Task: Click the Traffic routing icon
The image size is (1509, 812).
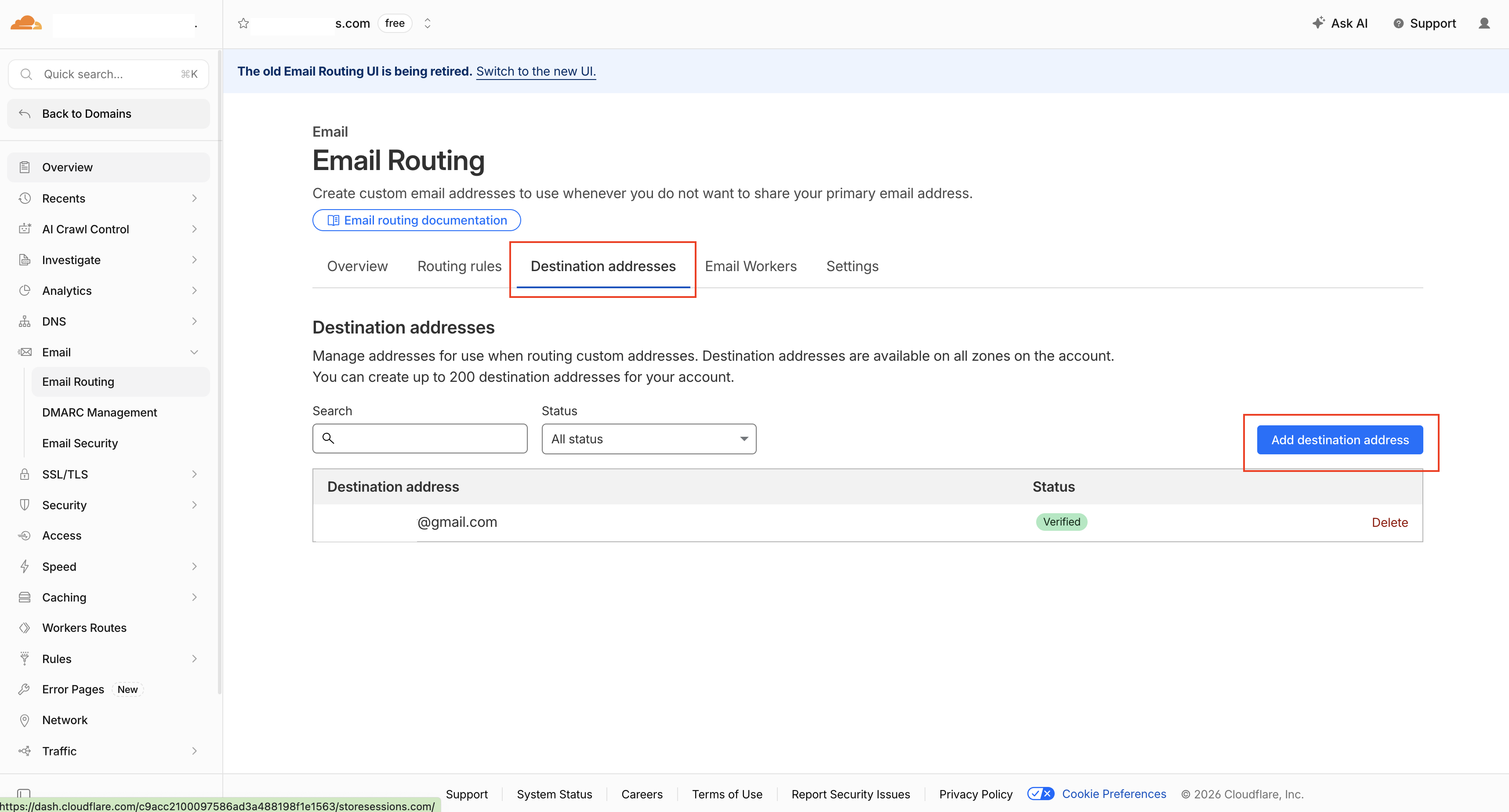Action: 25,751
